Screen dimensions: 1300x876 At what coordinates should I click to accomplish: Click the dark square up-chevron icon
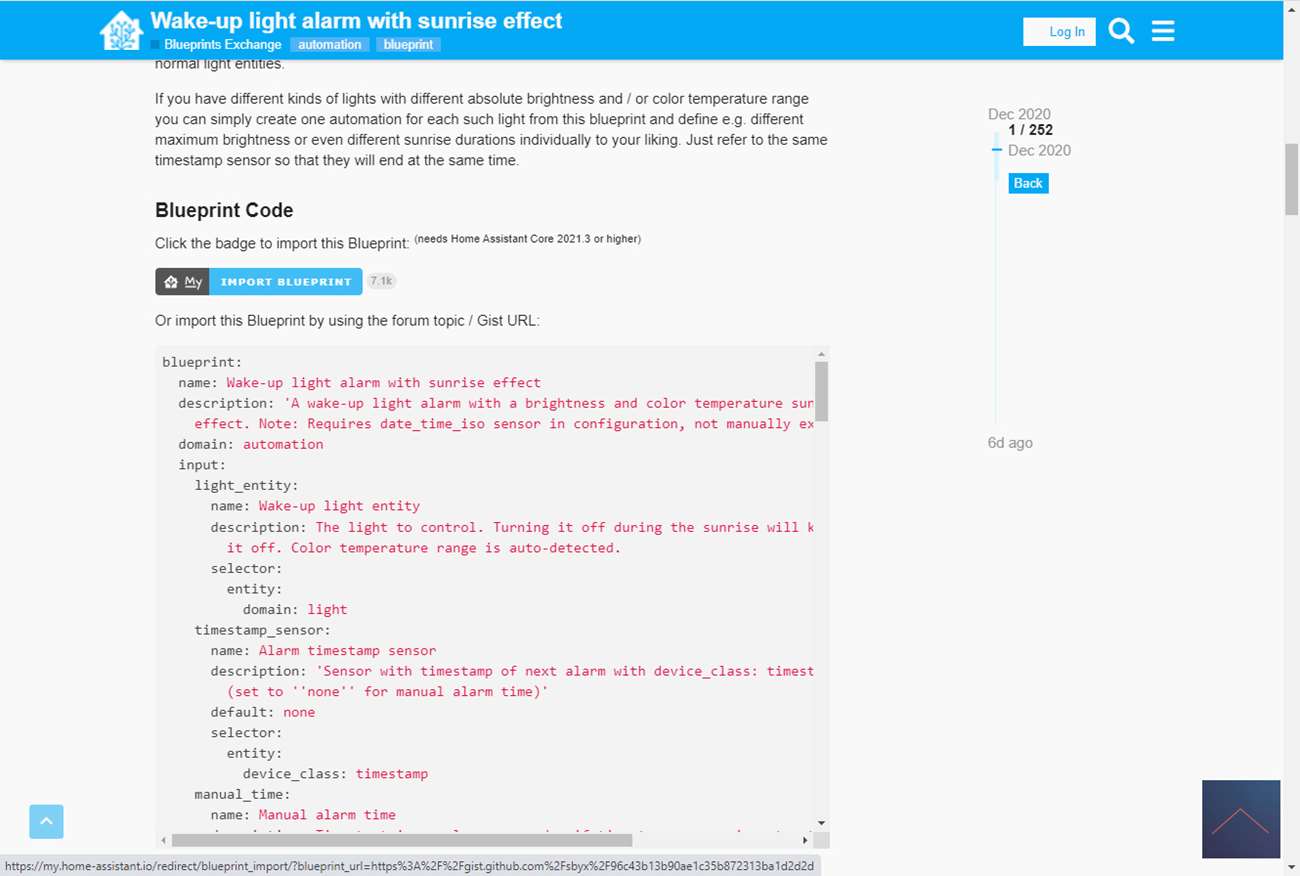point(1240,819)
